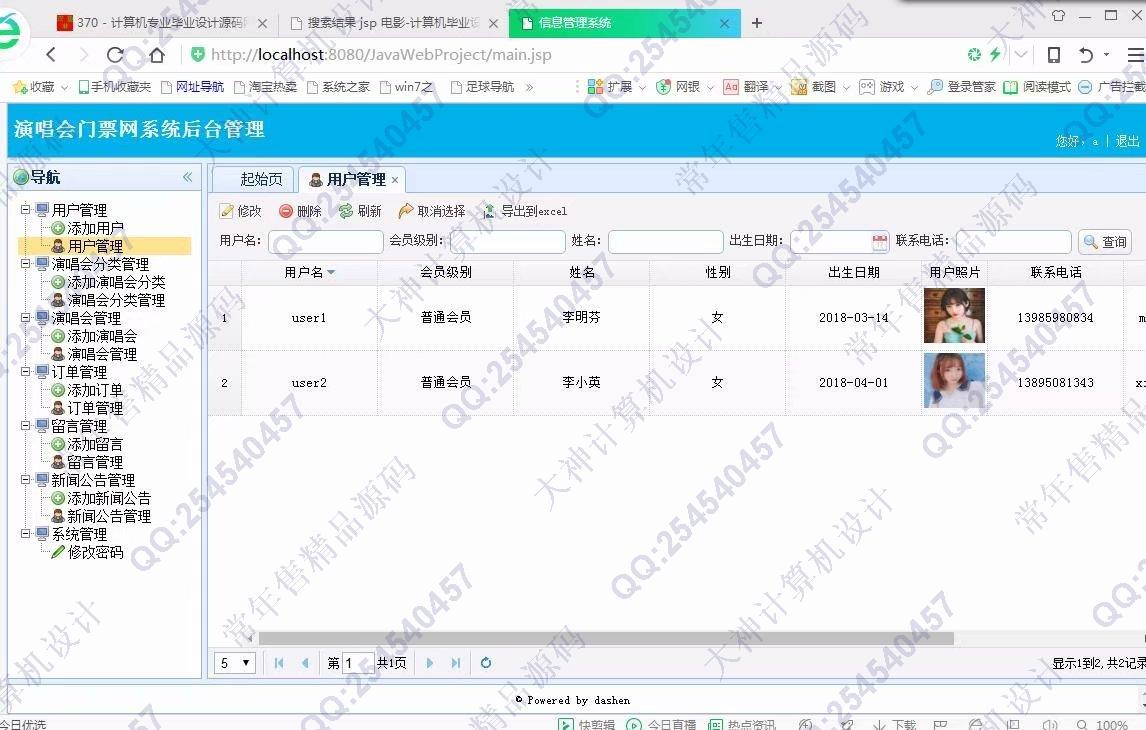Collapse the 系统管理 tree node

click(26, 534)
